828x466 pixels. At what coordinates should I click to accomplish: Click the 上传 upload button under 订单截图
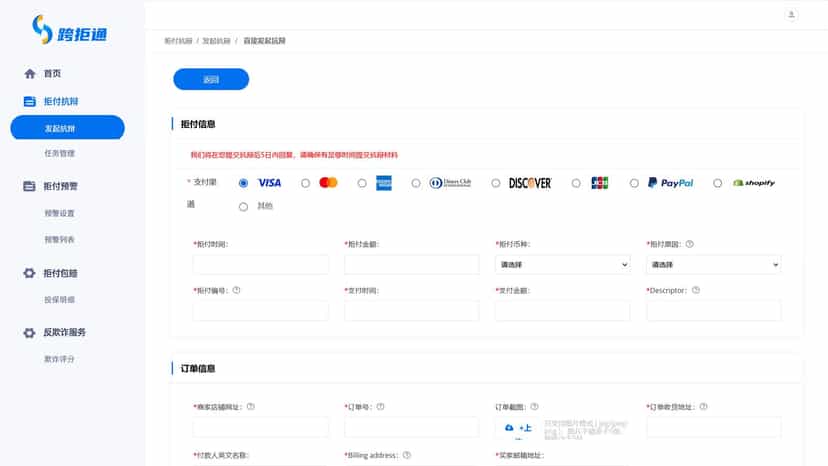click(518, 428)
